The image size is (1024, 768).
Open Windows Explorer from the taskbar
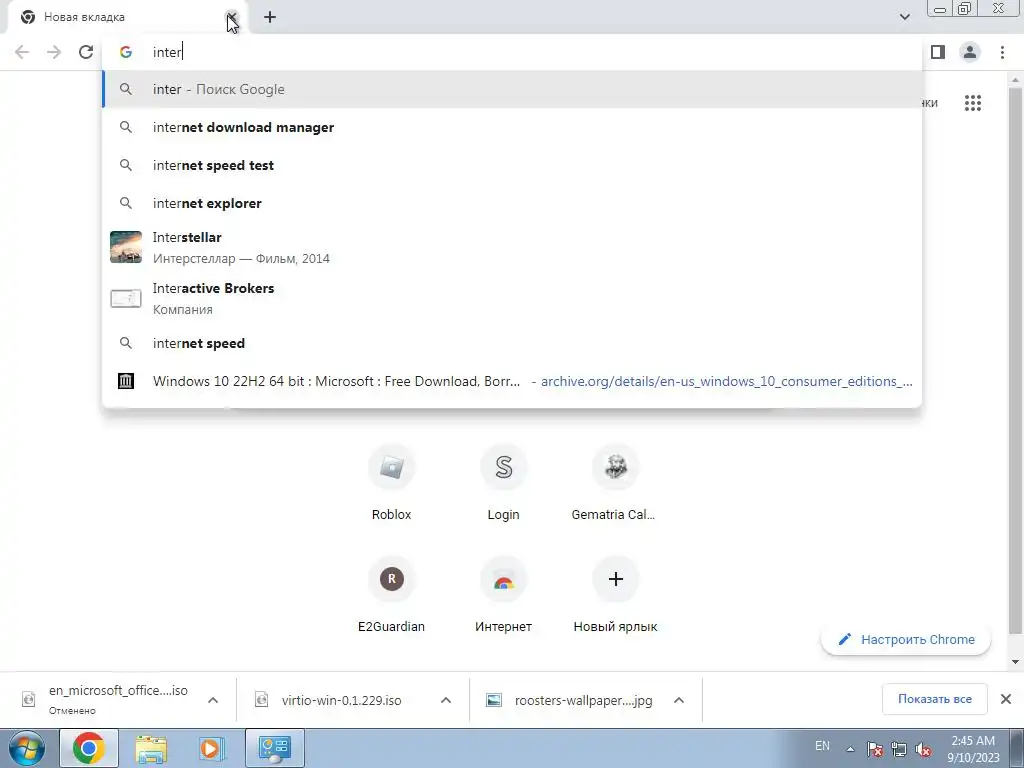151,748
